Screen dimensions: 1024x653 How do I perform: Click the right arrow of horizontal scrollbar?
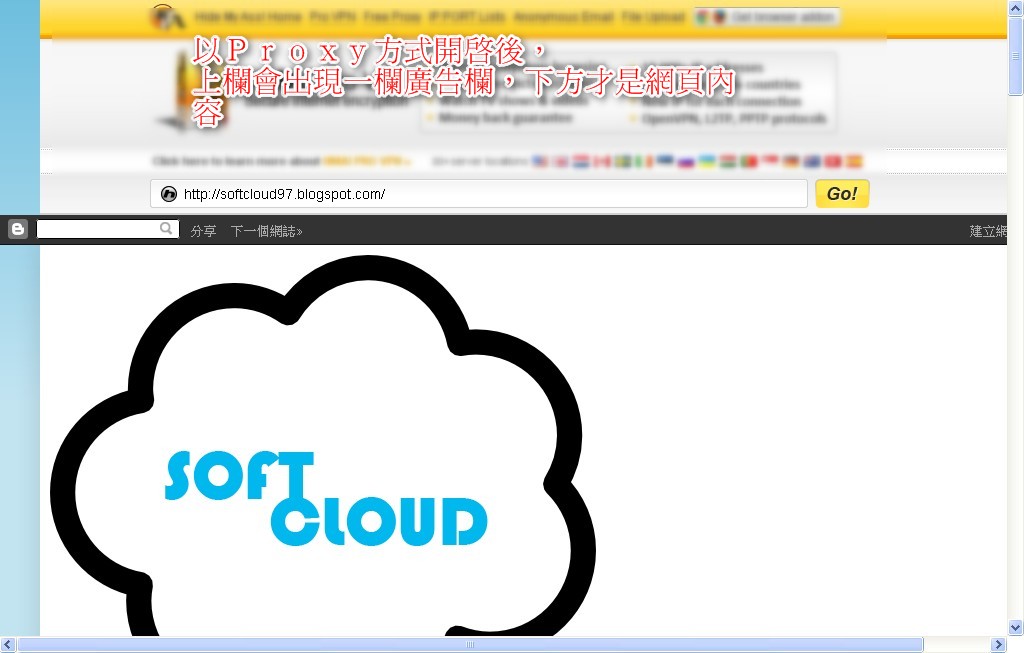pos(998,645)
